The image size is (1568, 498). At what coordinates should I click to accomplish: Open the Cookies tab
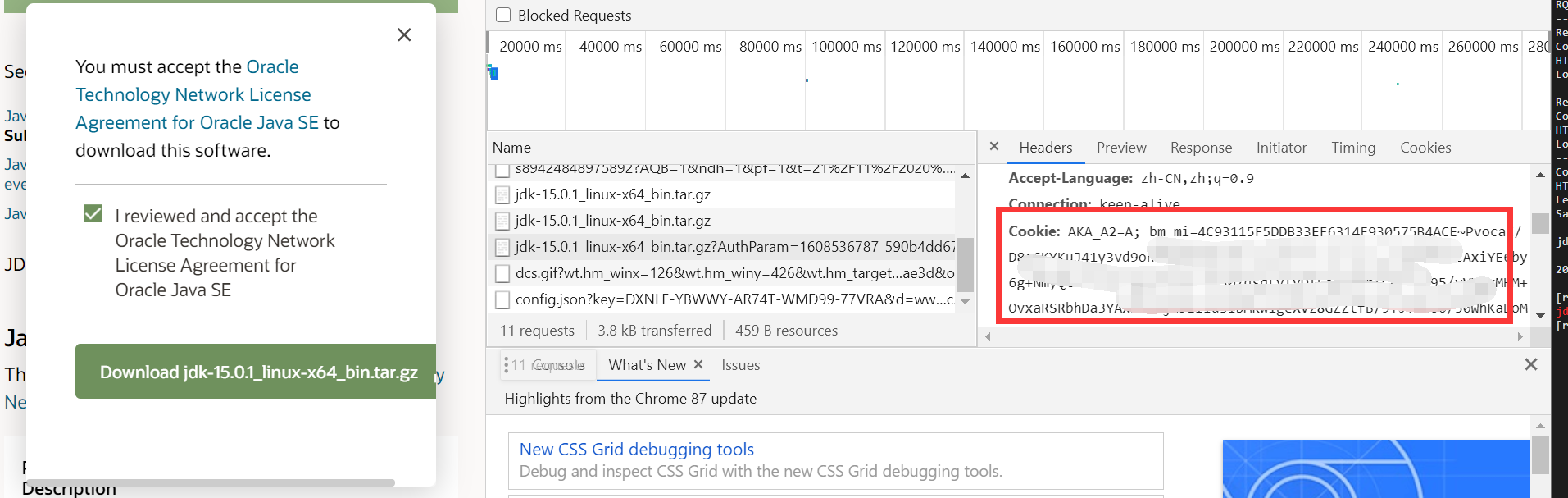(x=1425, y=148)
